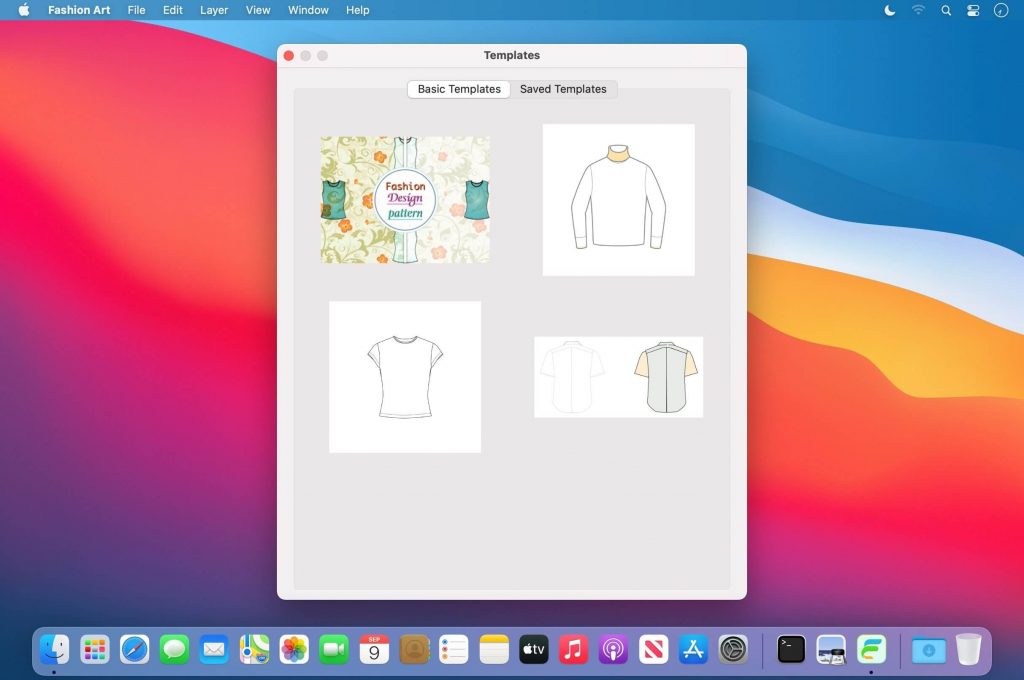This screenshot has width=1024, height=680.
Task: Open the Downloads folder in the Dock
Action: (928, 649)
